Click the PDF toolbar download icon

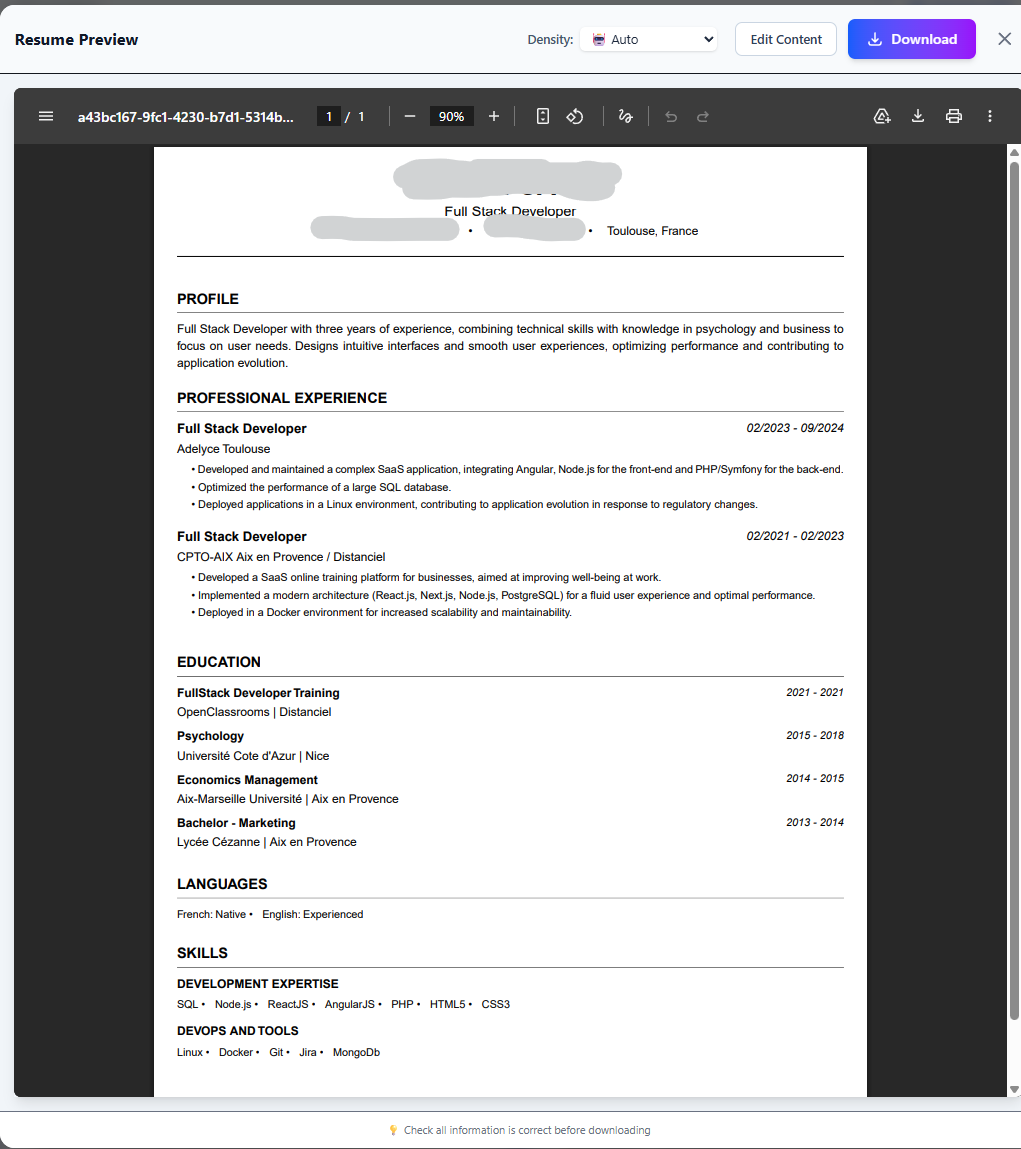click(918, 116)
